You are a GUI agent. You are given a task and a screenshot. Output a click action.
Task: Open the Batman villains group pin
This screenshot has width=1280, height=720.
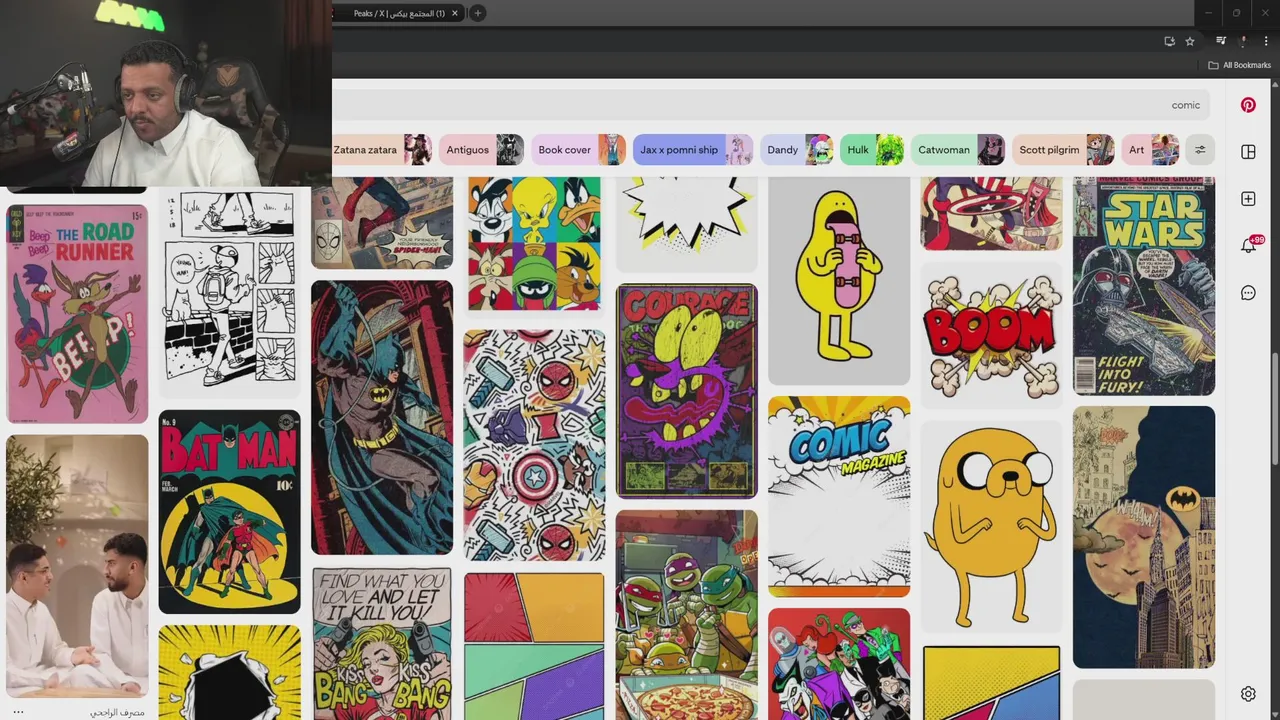839,664
